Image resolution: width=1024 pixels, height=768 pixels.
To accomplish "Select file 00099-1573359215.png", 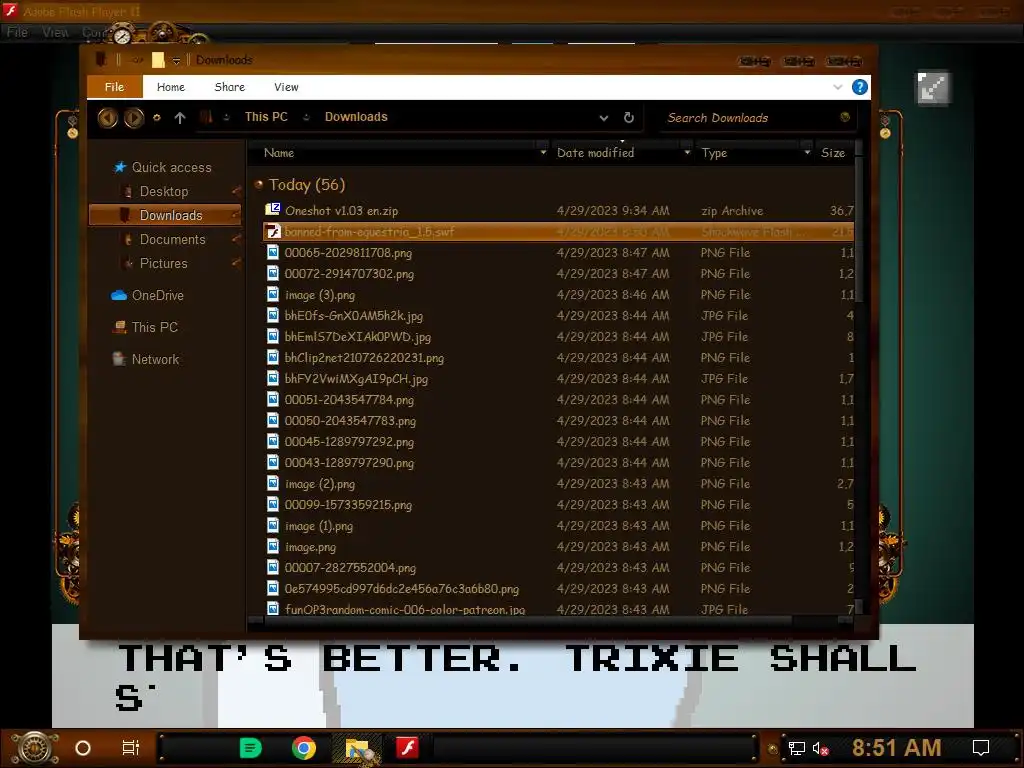I will [x=348, y=505].
